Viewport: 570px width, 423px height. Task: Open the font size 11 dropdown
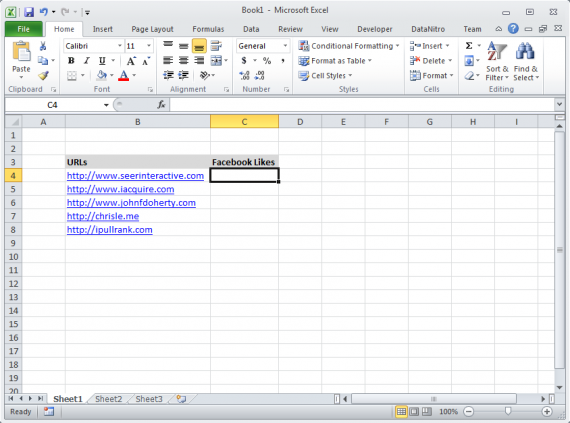point(149,46)
